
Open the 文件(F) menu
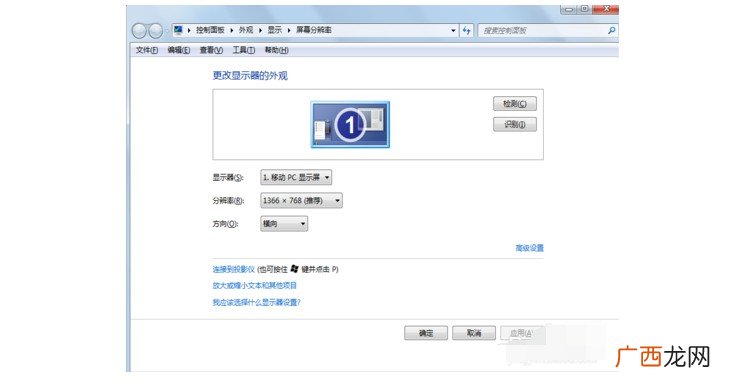(147, 50)
